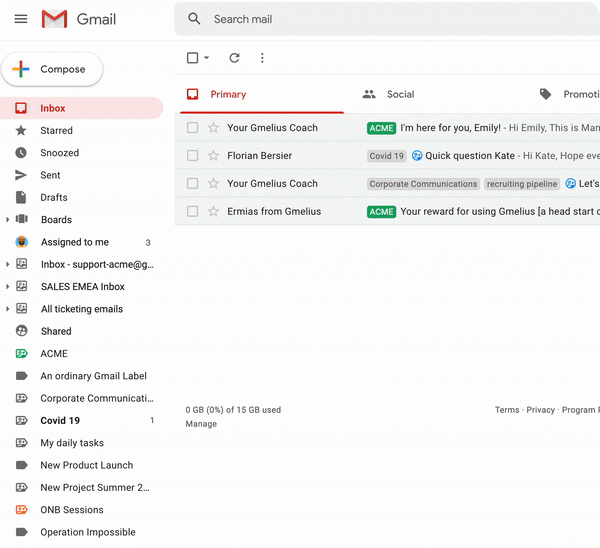Image resolution: width=600 pixels, height=548 pixels.
Task: Expand the All ticketing emails item
Action: (x=7, y=308)
